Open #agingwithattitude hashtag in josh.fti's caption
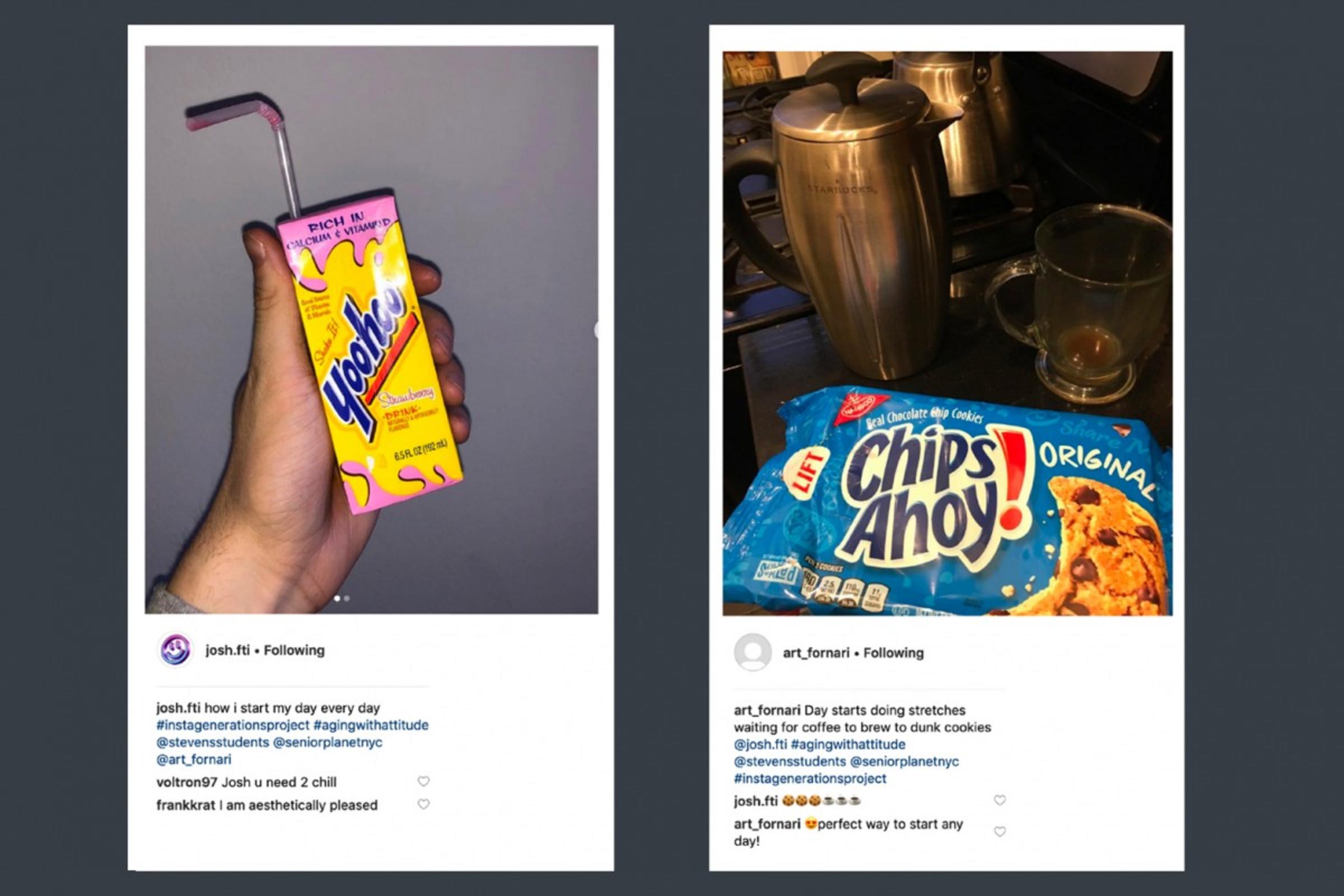Viewport: 1344px width, 896px height. coord(371,725)
